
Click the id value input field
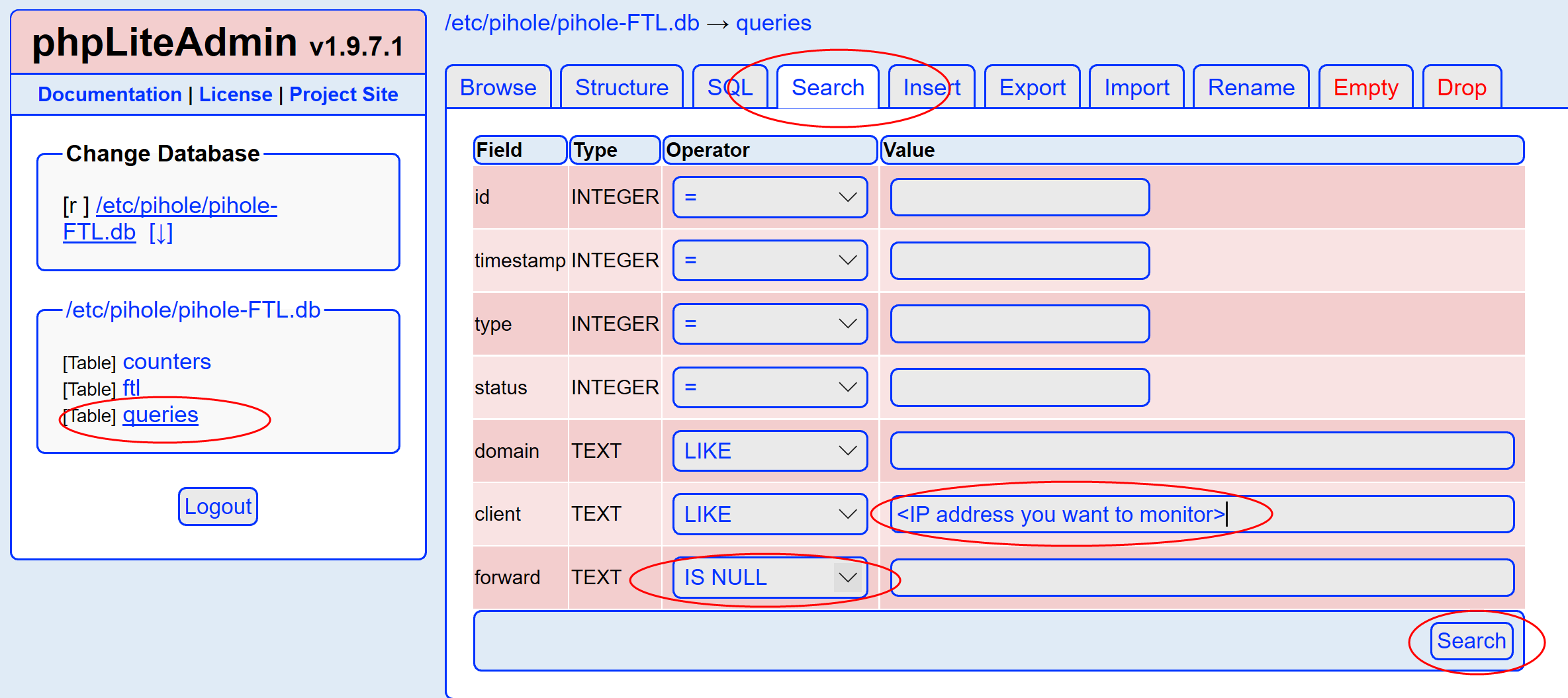tap(1019, 197)
